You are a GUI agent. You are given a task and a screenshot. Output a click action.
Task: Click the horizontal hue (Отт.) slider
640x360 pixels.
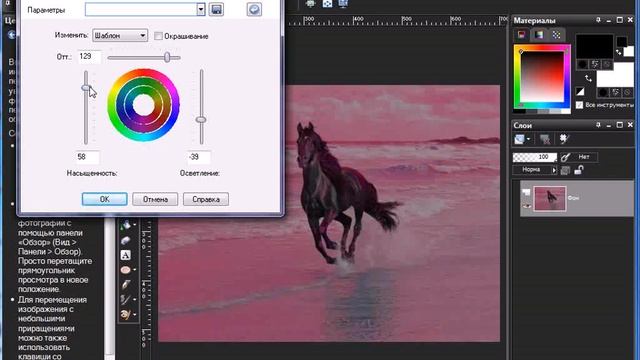[x=144, y=58]
